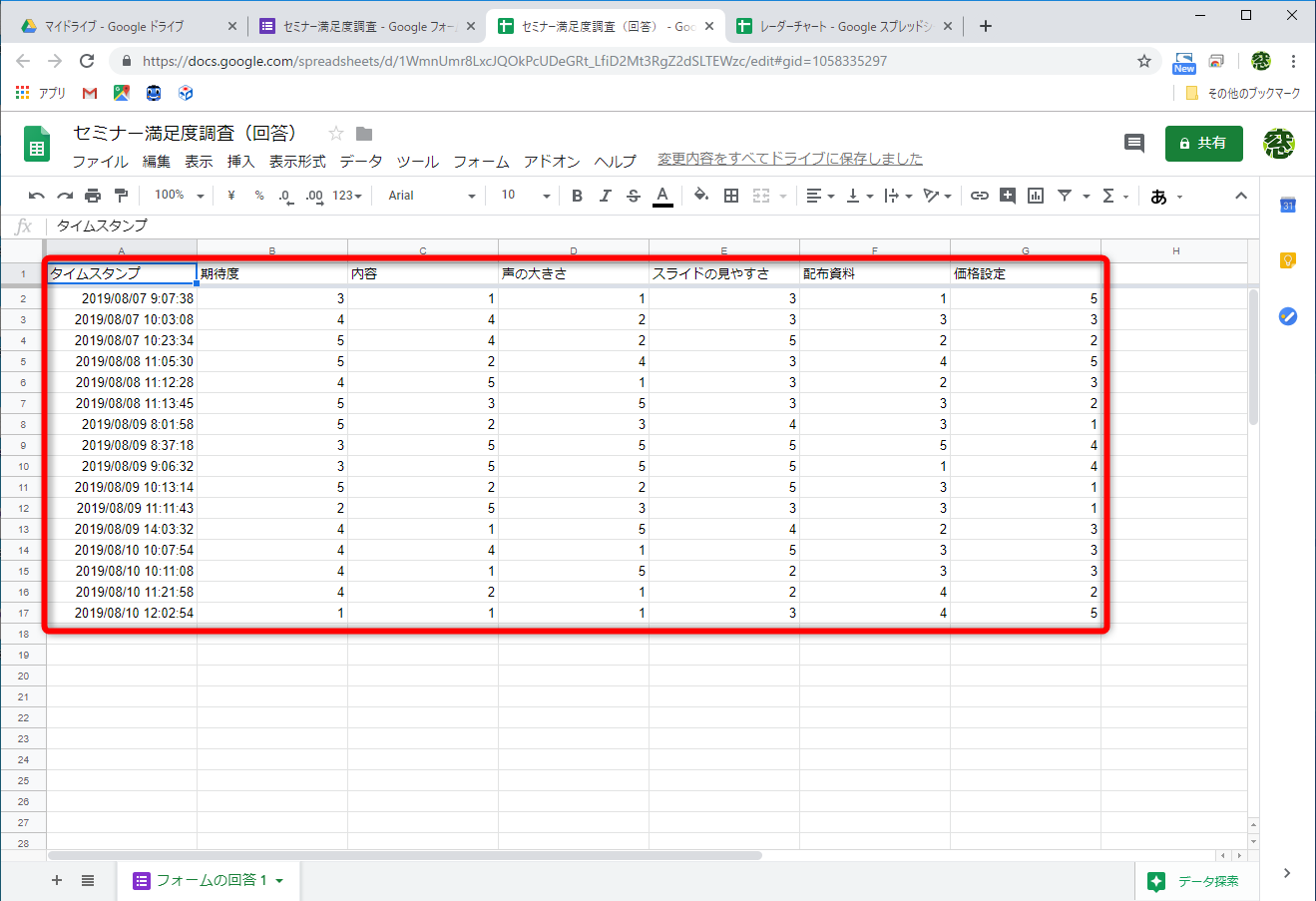Open the Sheets home icon

pyautogui.click(x=37, y=145)
